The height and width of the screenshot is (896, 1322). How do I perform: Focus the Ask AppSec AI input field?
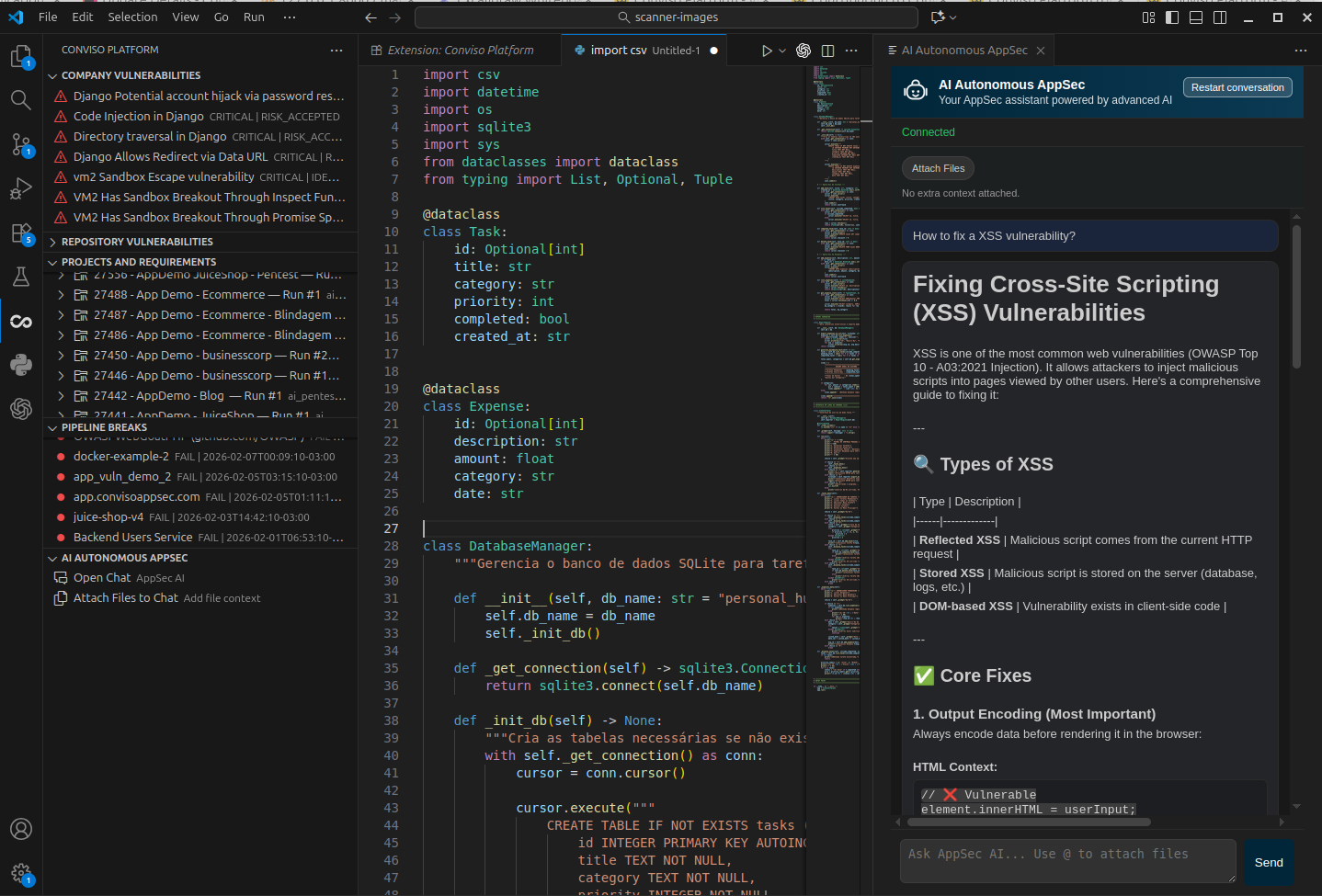pos(1068,861)
